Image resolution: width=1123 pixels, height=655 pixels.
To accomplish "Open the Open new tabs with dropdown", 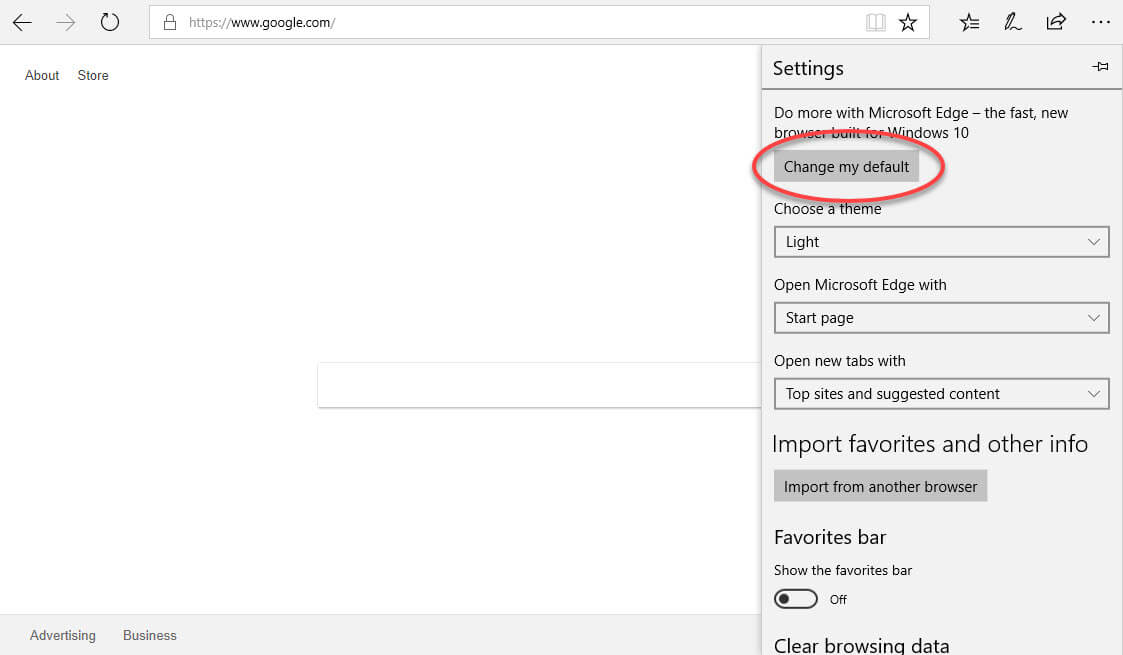I will [941, 394].
